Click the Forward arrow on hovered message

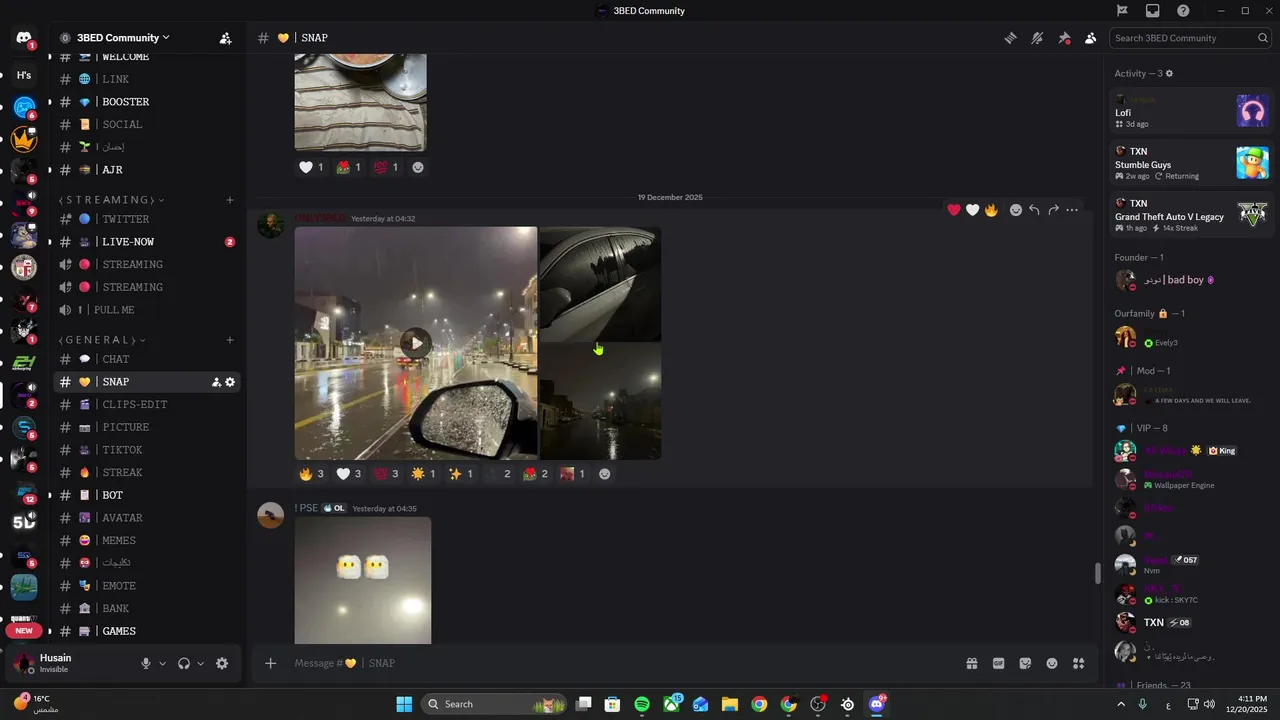tap(1053, 210)
